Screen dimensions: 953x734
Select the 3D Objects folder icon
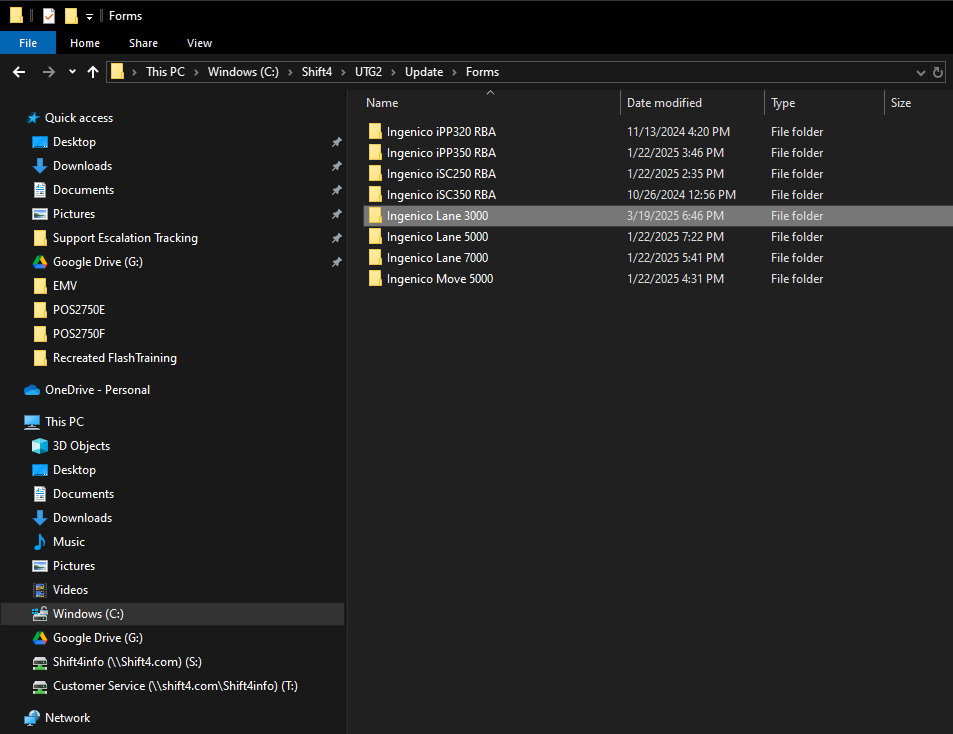click(40, 446)
